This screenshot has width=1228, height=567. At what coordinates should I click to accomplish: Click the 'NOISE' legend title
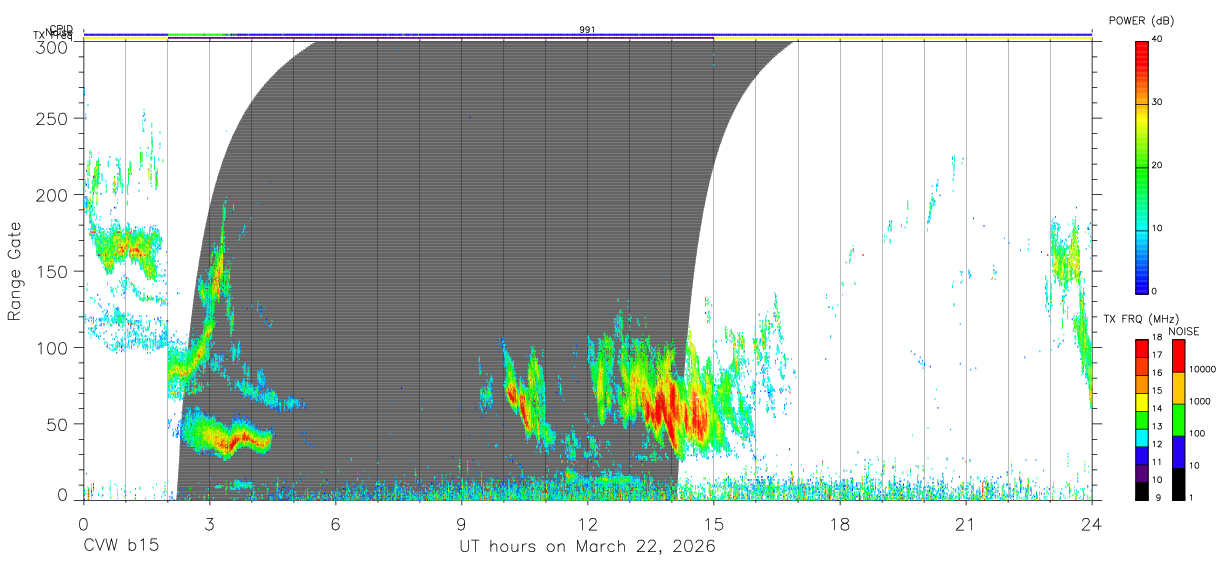coord(1184,331)
